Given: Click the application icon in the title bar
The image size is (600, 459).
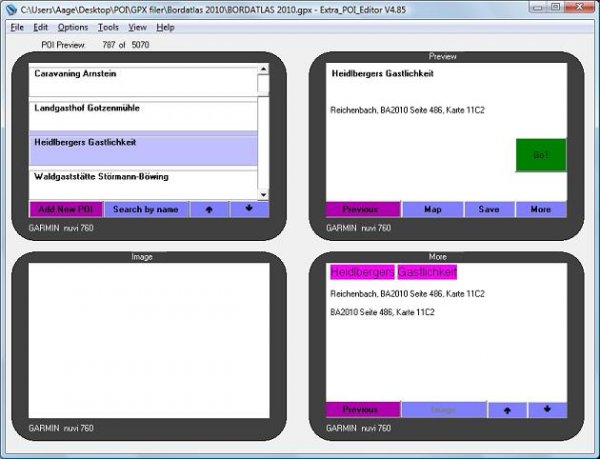Looking at the screenshot, I should pyautogui.click(x=10, y=8).
